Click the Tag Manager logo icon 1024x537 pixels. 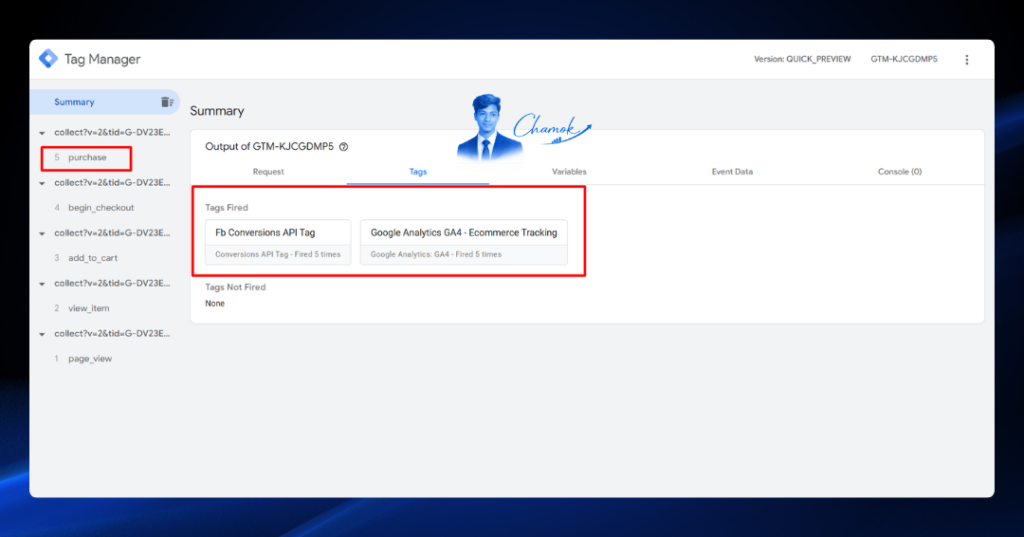[x=48, y=59]
